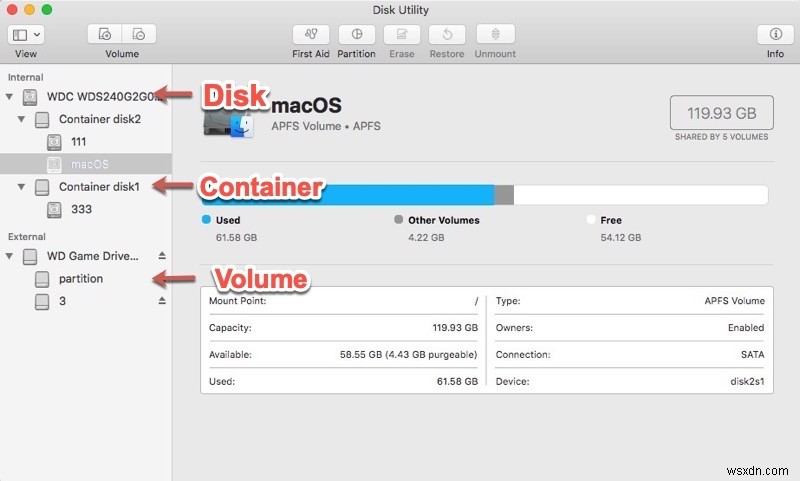Screen dimensions: 800x481
Task: Click the Mount Point row
Action: pyautogui.click(x=343, y=301)
